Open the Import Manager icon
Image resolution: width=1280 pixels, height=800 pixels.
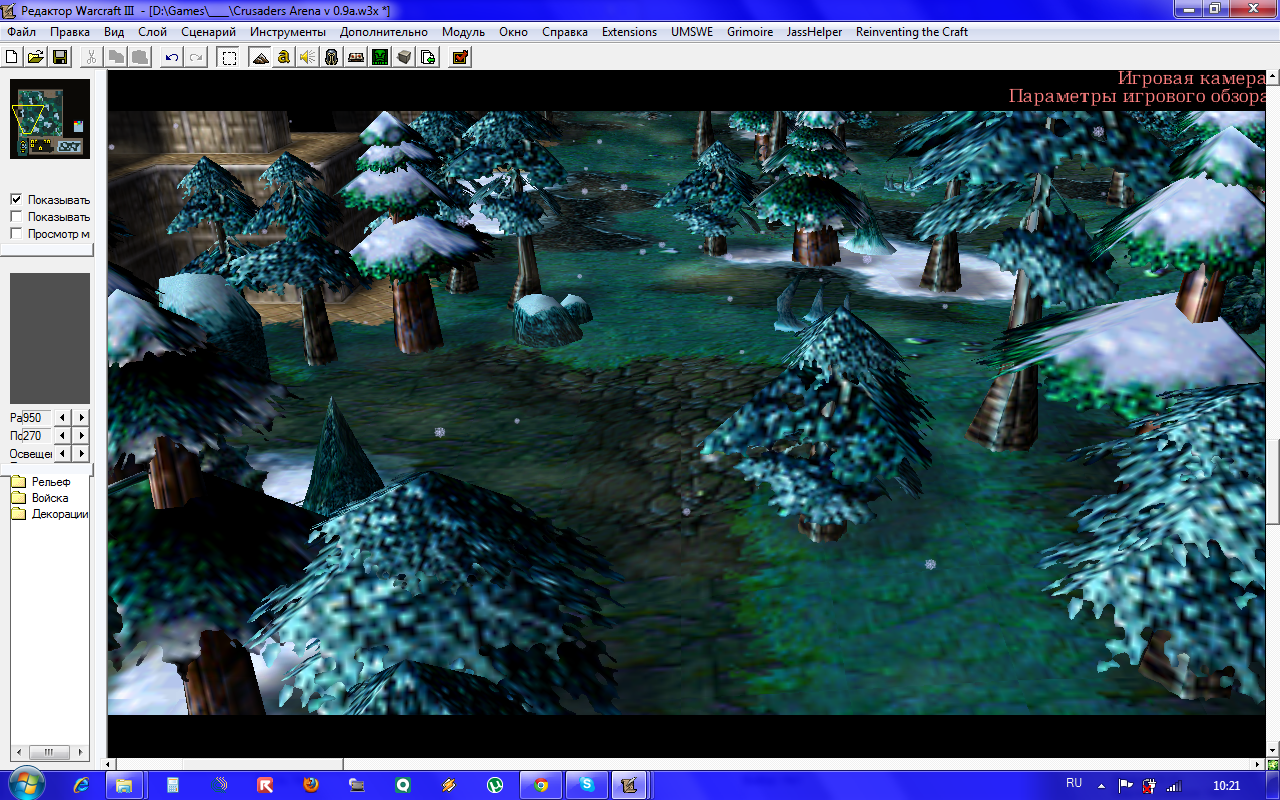[428, 57]
